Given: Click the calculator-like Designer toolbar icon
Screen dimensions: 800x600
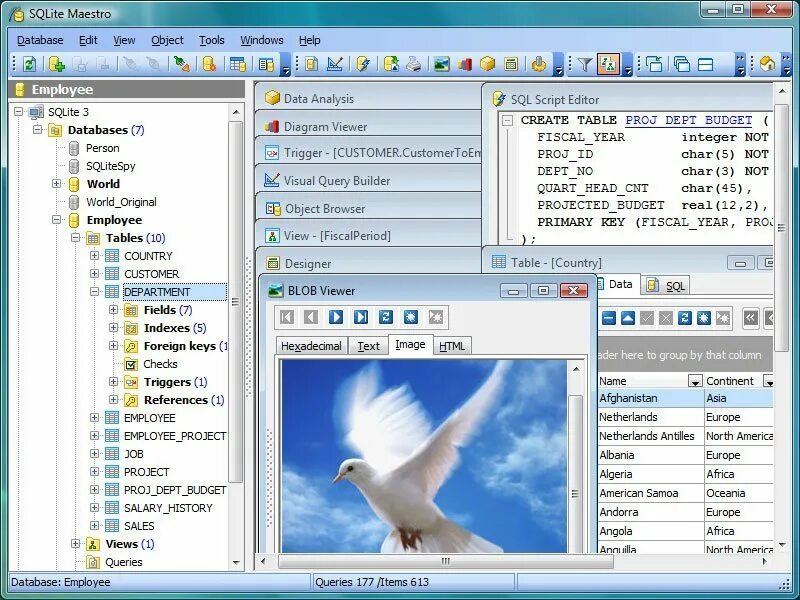Looking at the screenshot, I should (x=511, y=64).
